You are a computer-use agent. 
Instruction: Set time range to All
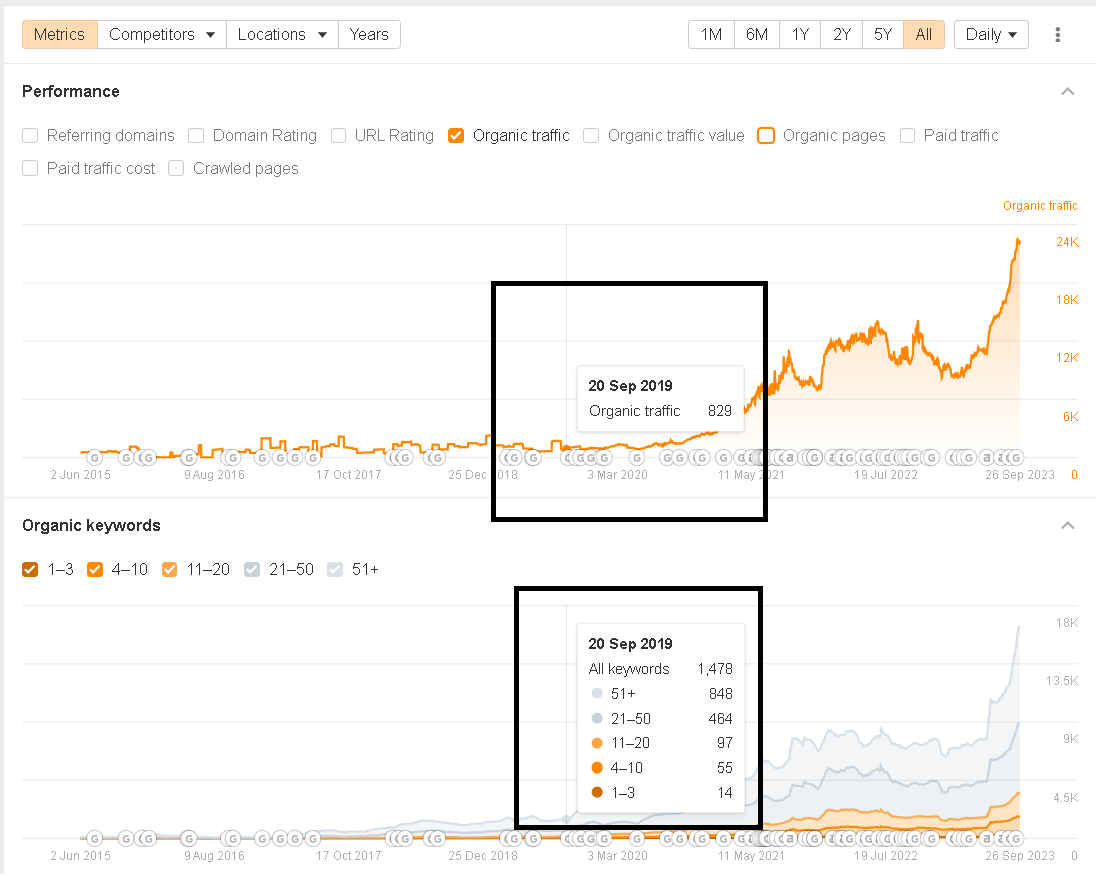[x=923, y=35]
